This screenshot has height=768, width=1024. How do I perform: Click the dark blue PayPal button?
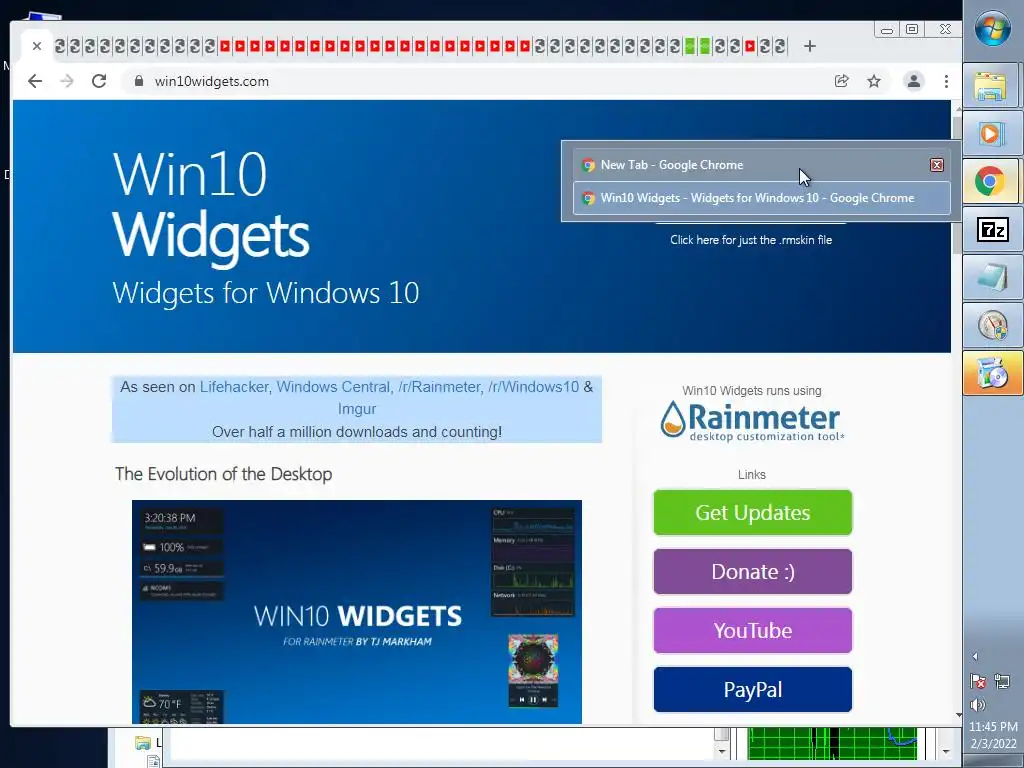pyautogui.click(x=752, y=690)
